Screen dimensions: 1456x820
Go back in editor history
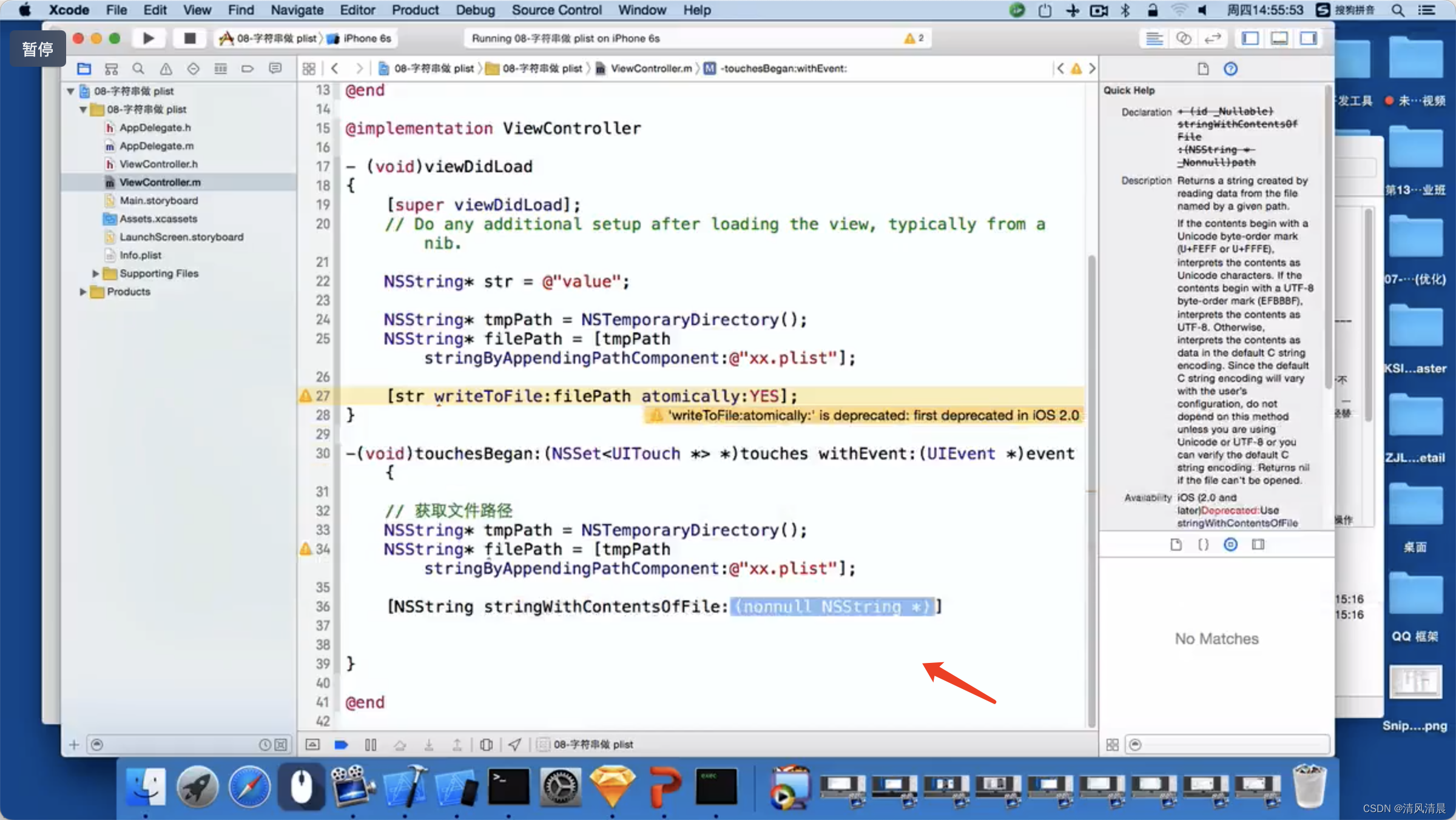334,69
